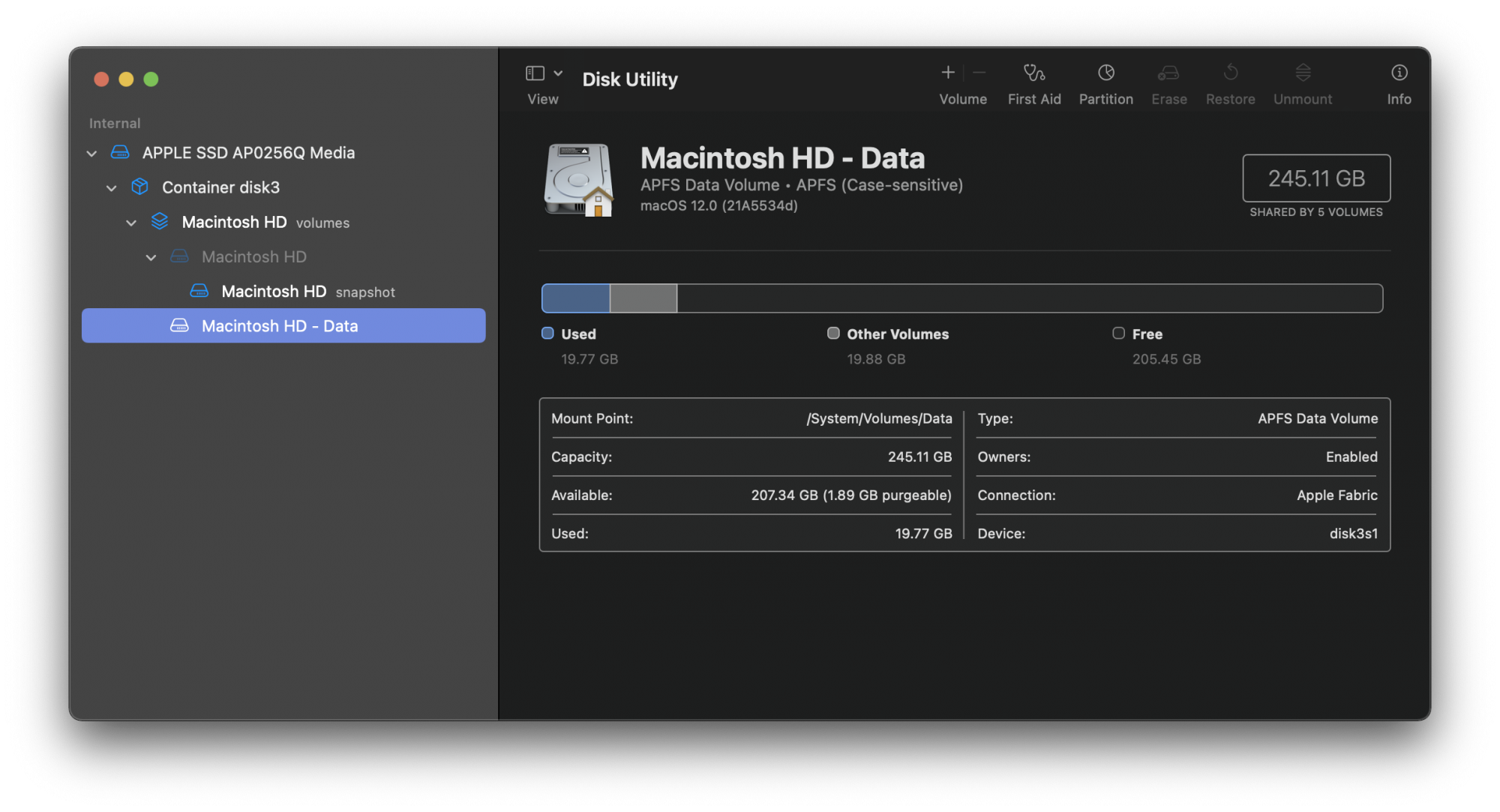Toggle the Free space checkbox
Screen dimensions: 1500x812
coord(1117,333)
